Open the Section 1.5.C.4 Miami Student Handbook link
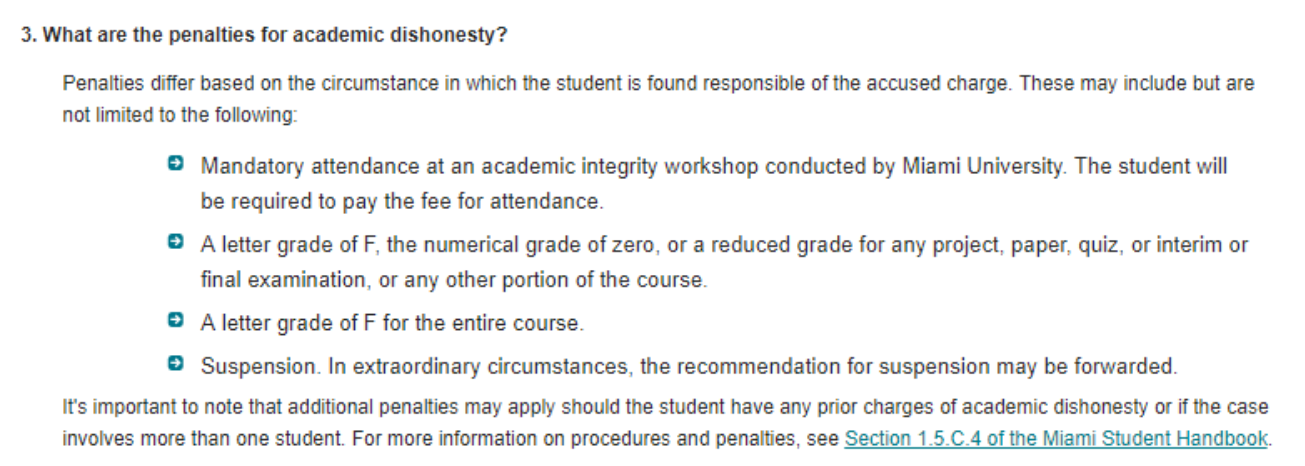The image size is (1305, 466). (1056, 438)
